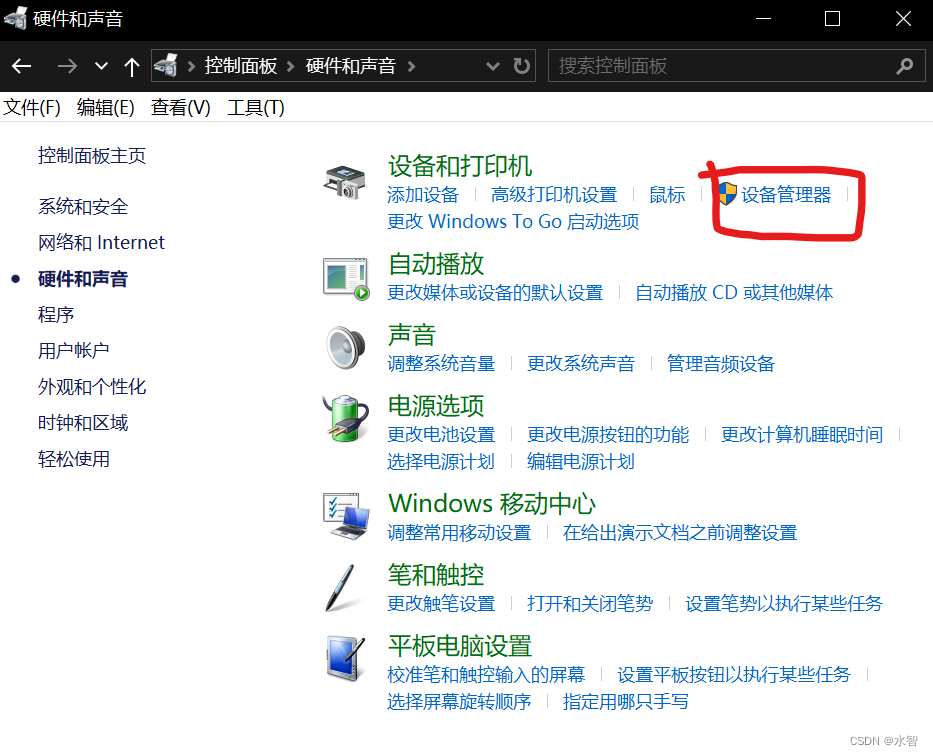Open 轻松使用 in the sidebar
The width and height of the screenshot is (933, 756).
(74, 459)
